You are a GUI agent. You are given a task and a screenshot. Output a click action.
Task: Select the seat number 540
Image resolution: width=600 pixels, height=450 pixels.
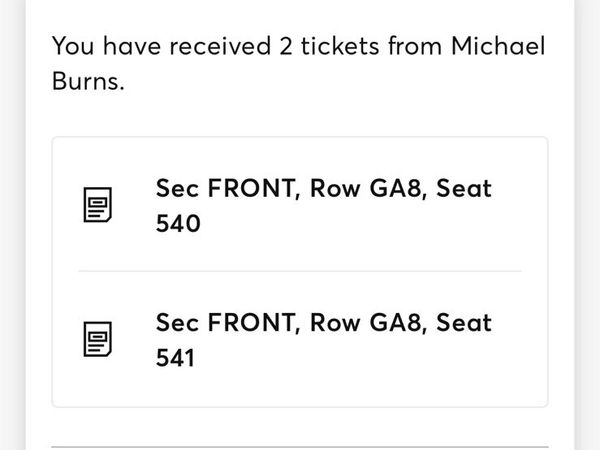pyautogui.click(x=178, y=223)
